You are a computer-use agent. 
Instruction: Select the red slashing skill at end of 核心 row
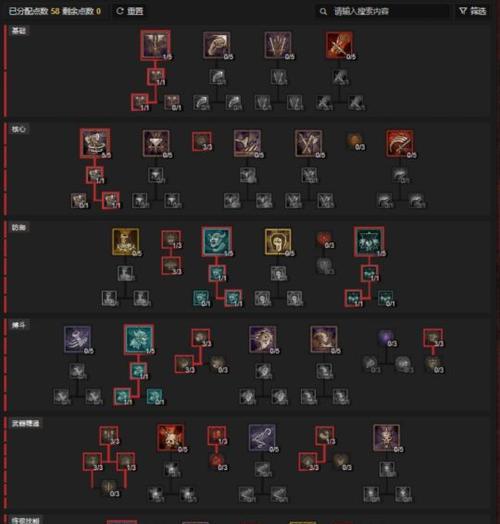tap(400, 143)
